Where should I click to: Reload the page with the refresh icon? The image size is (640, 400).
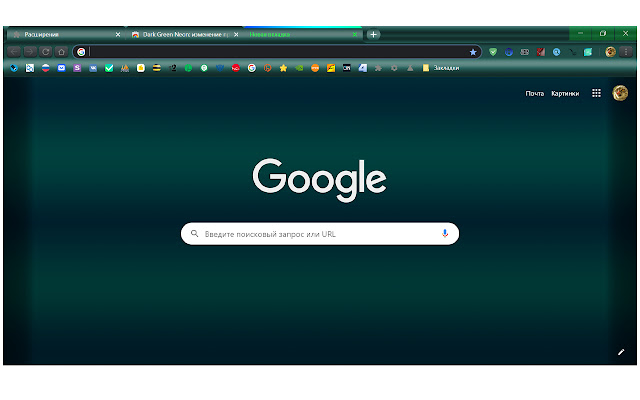[x=45, y=52]
